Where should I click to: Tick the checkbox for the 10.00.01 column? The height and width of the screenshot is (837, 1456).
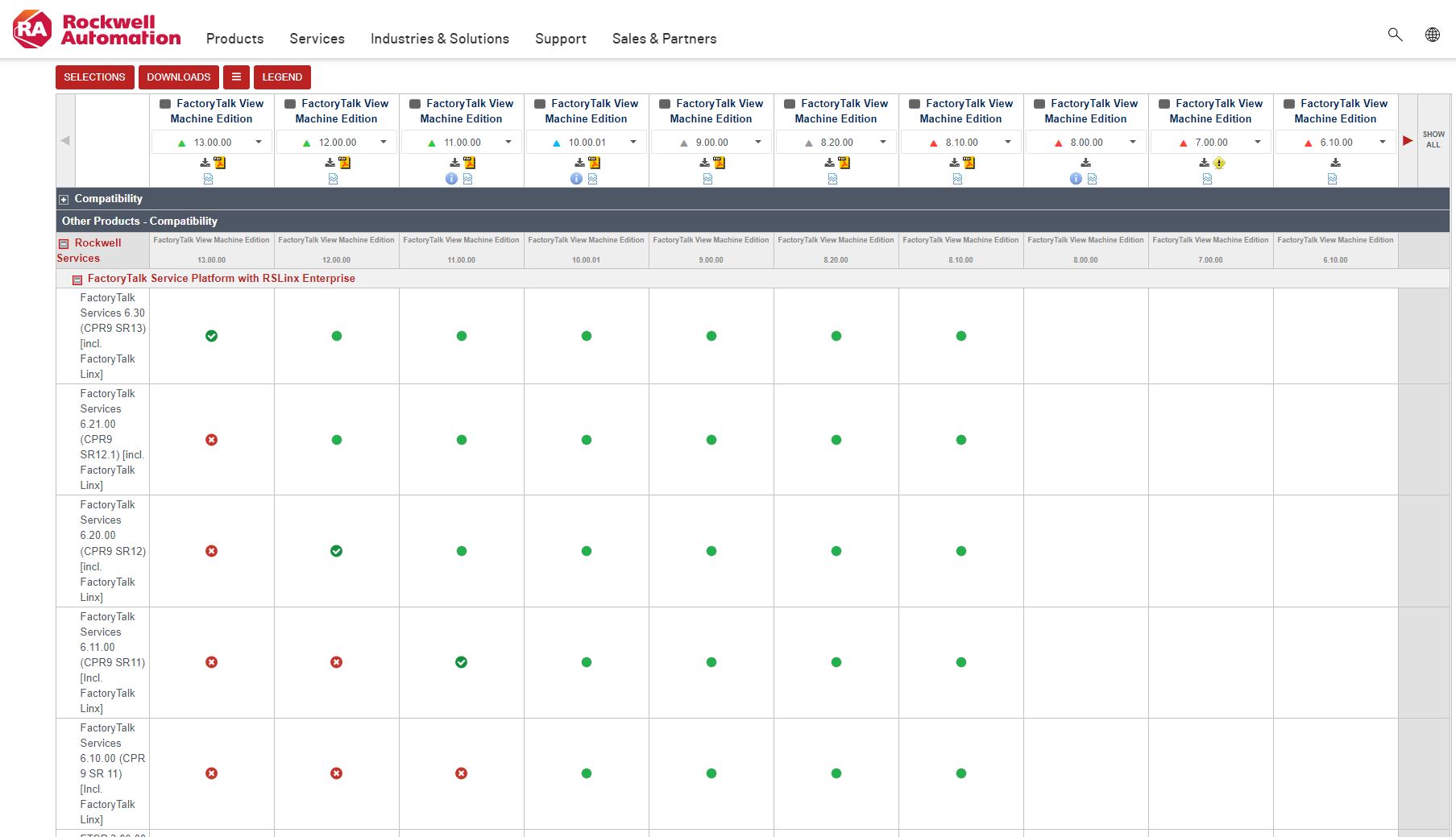coord(540,104)
